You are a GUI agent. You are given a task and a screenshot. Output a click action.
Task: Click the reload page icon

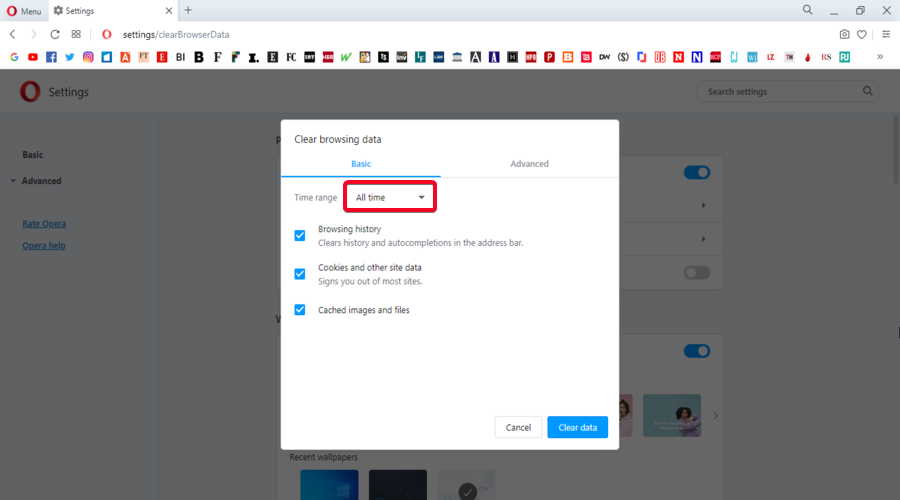55,34
